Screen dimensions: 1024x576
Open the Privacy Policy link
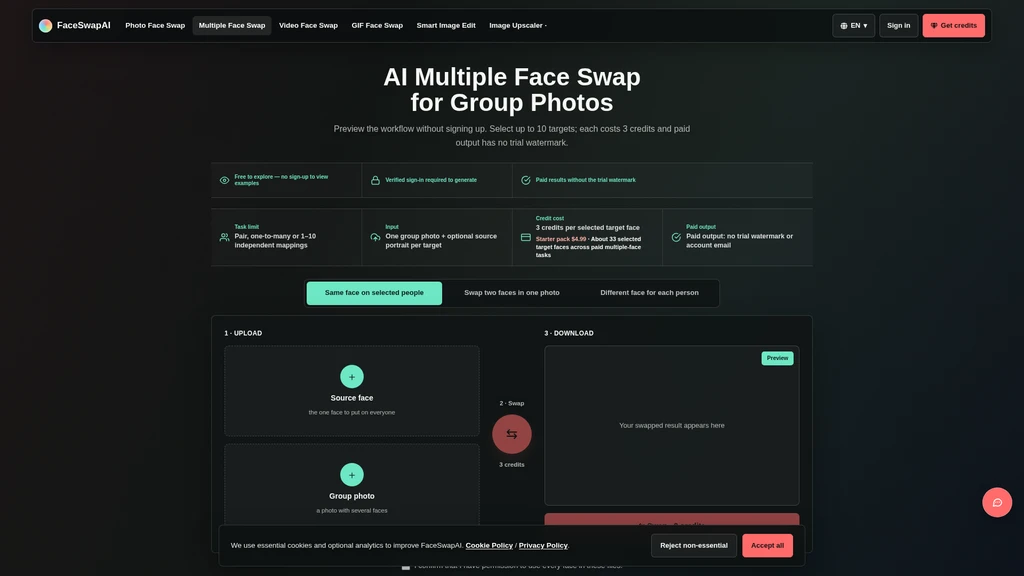[x=543, y=545]
